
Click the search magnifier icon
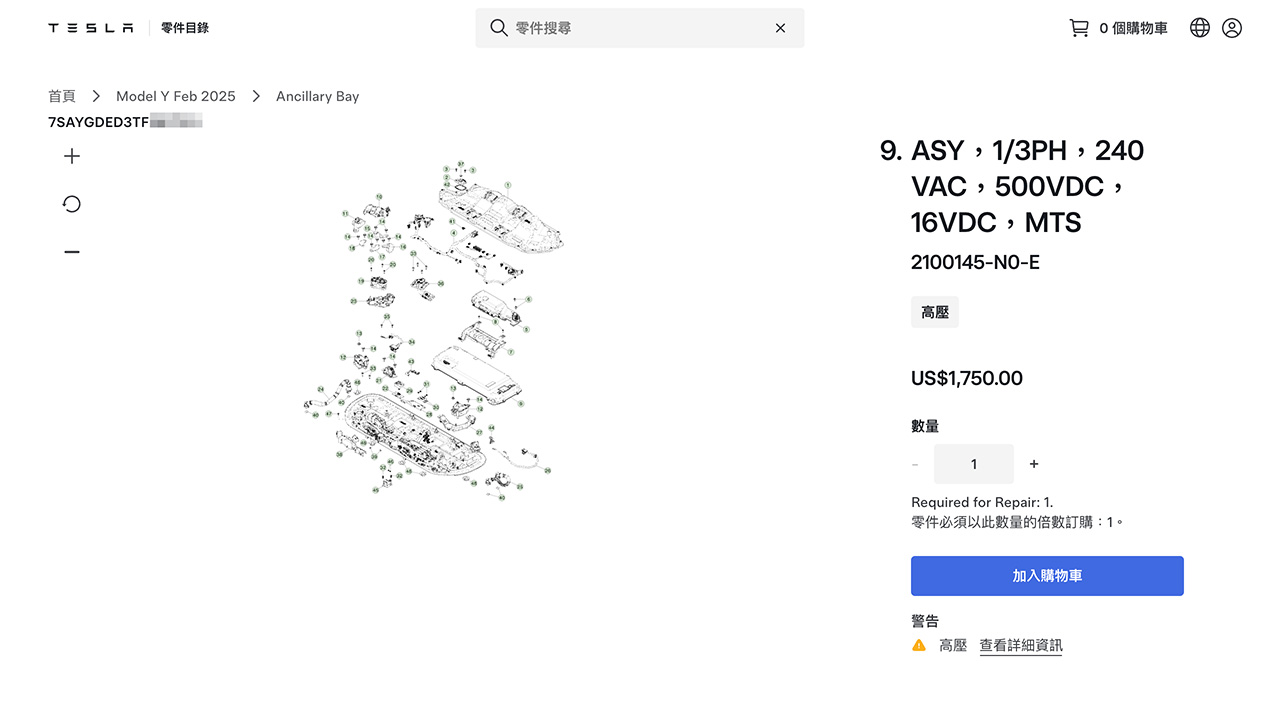pos(499,28)
